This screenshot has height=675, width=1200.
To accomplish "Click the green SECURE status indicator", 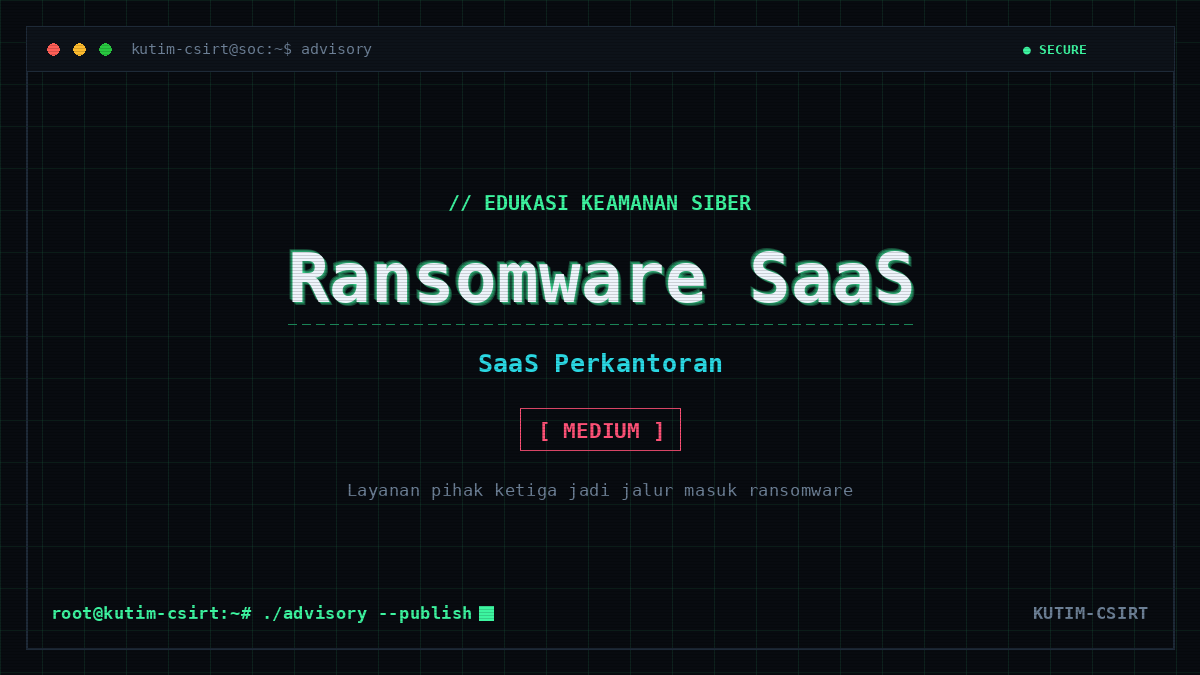I will point(1055,50).
